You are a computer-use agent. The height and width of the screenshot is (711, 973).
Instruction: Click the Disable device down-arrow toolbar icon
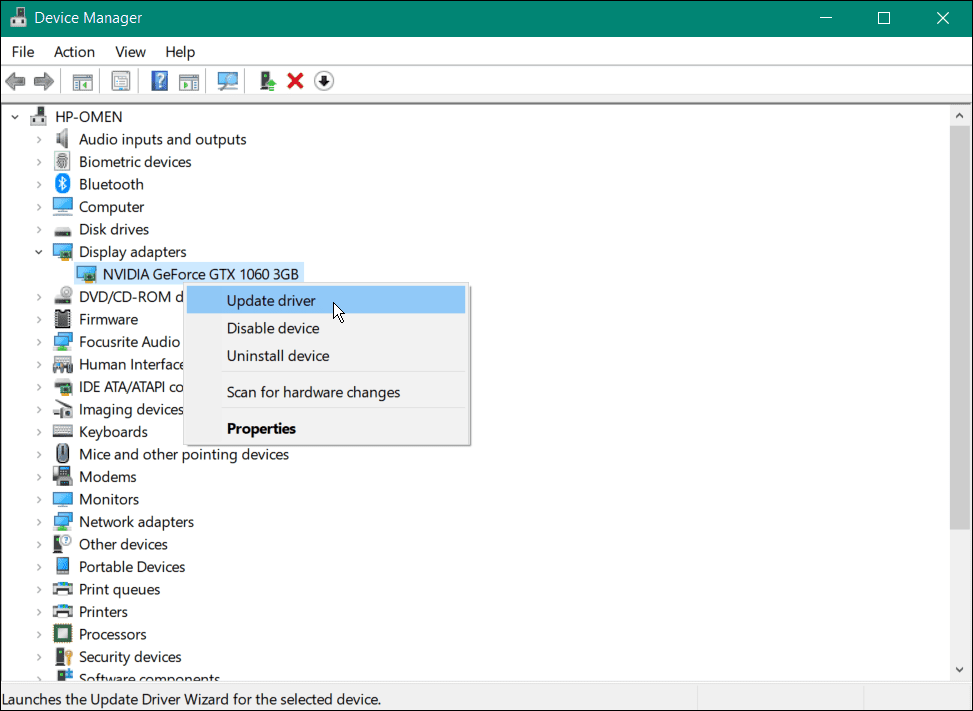(323, 80)
